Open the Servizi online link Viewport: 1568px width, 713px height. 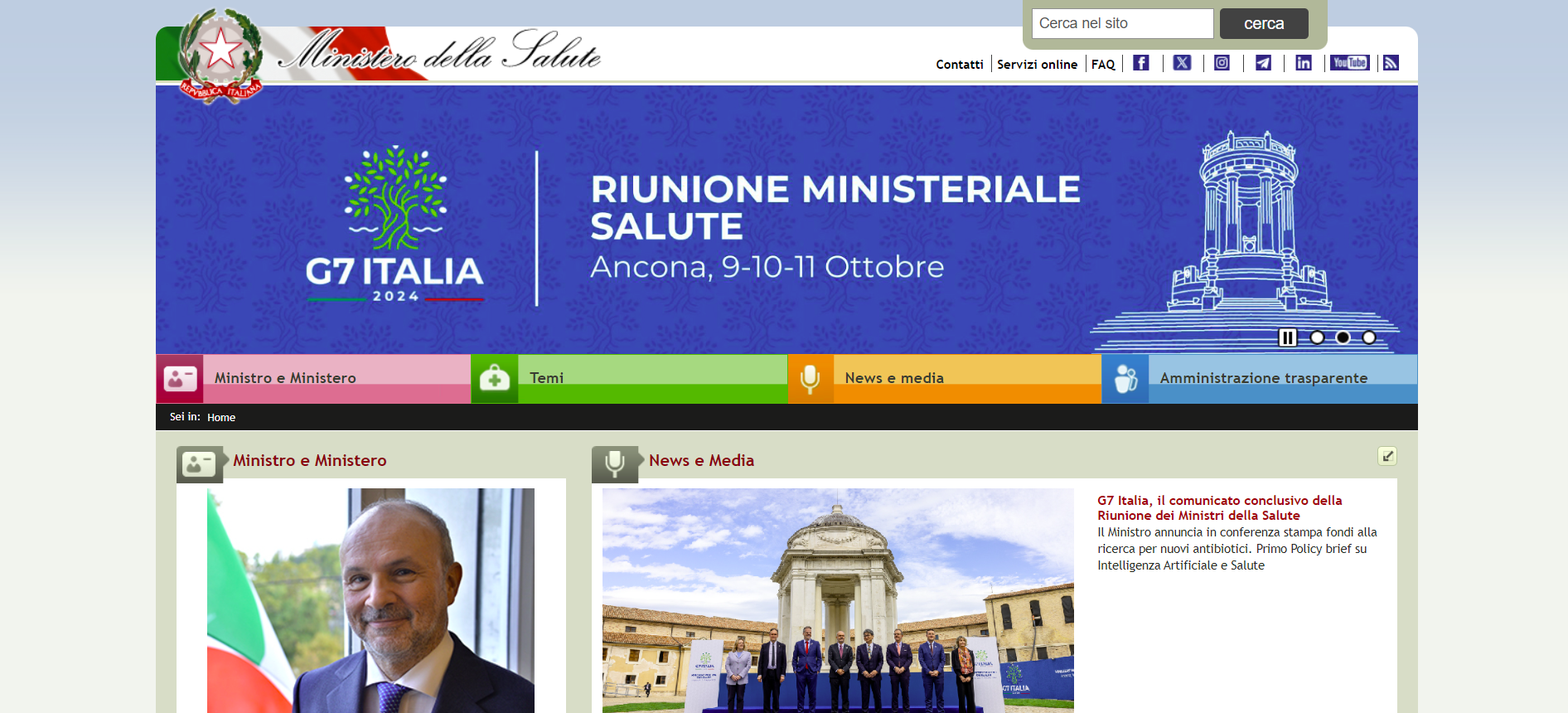[1037, 64]
